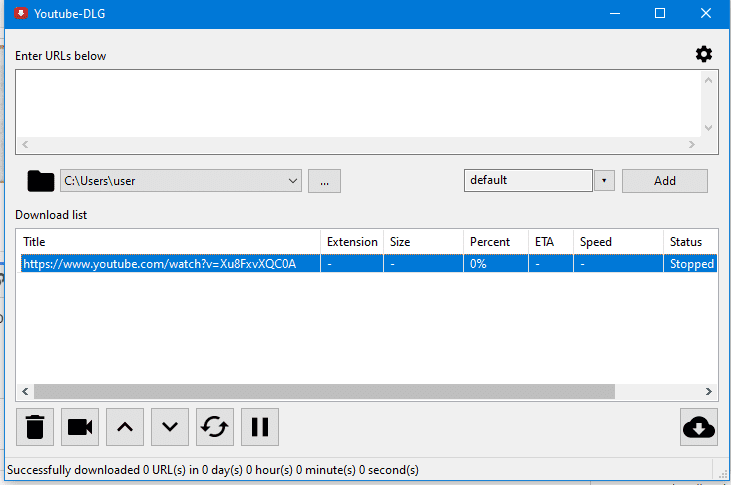Click the 0% percent cell
Screen dimensions: 731x485
click(496, 264)
